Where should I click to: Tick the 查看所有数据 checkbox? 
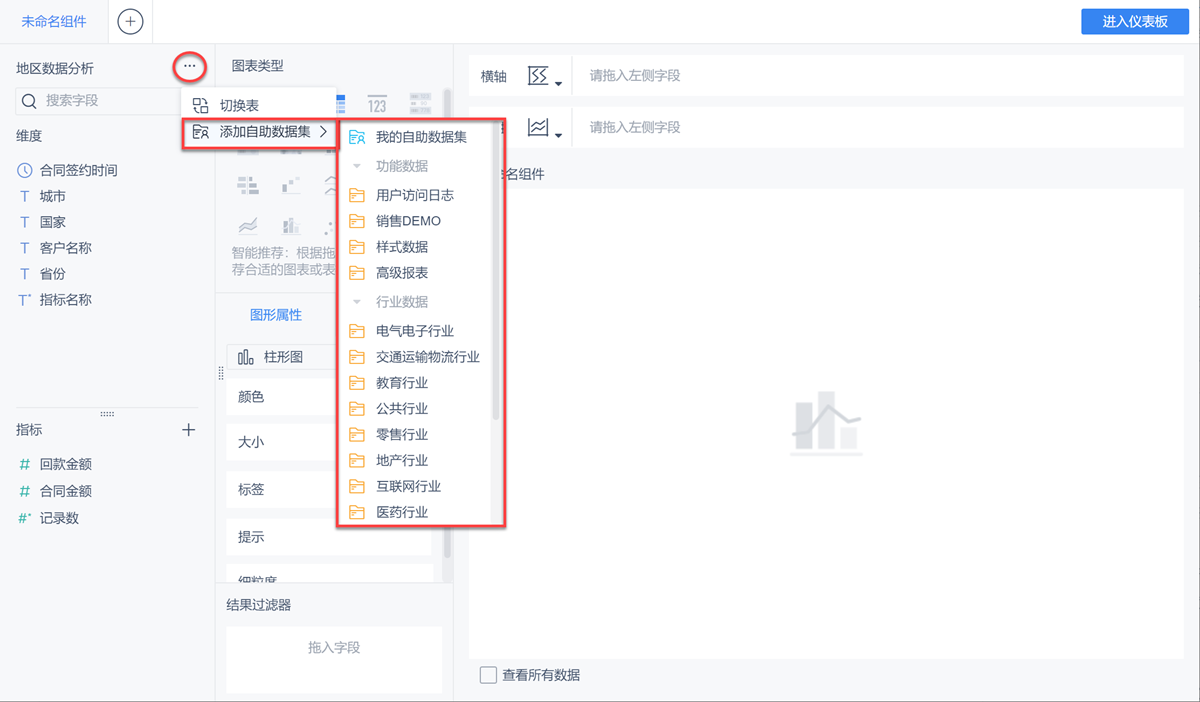tap(488, 675)
